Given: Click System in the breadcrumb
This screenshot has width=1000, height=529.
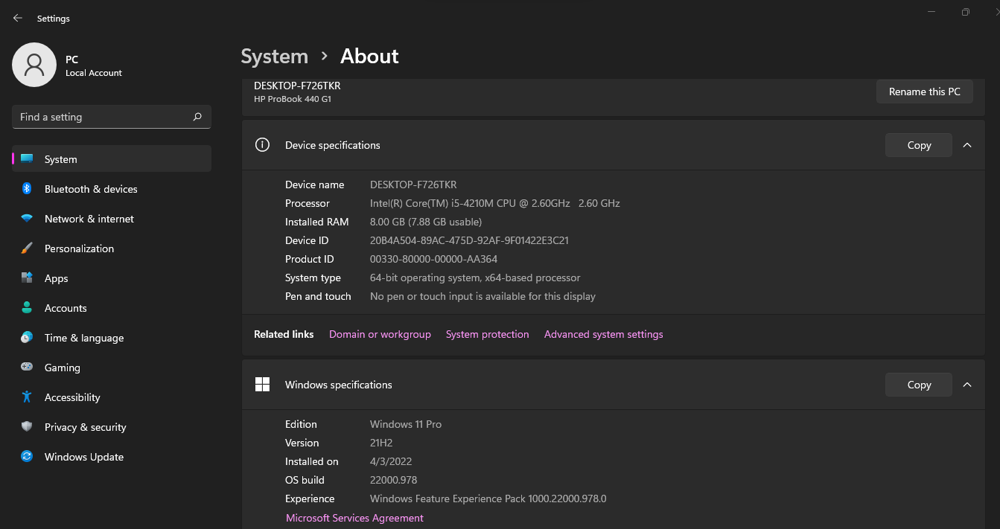Looking at the screenshot, I should [274, 56].
